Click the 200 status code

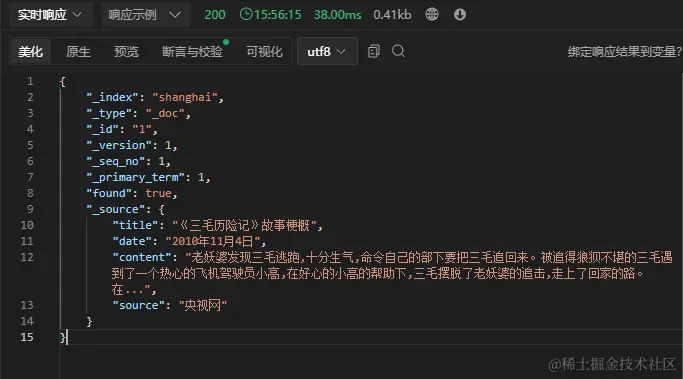pyautogui.click(x=215, y=15)
